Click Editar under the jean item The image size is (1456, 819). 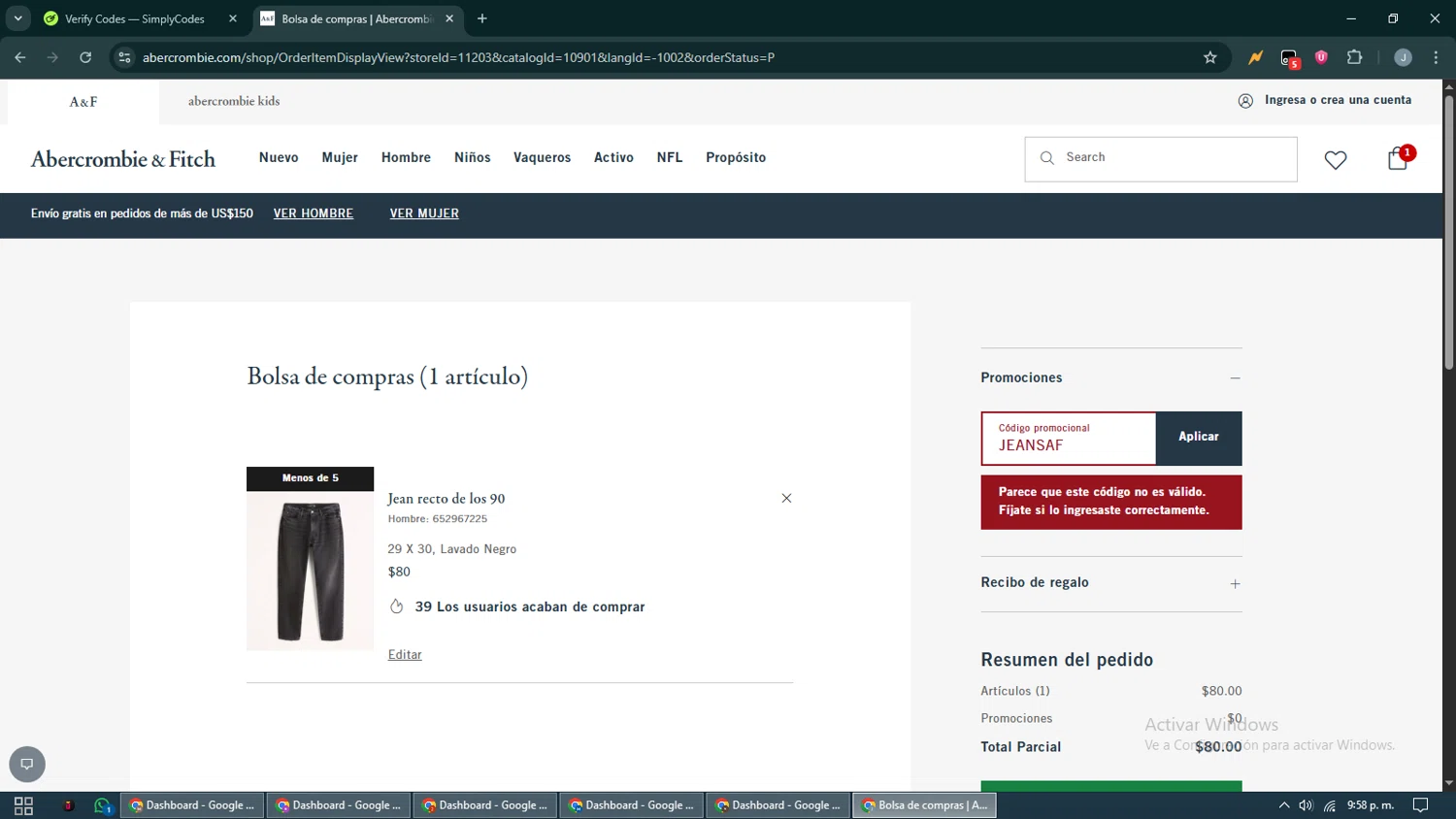(x=405, y=655)
